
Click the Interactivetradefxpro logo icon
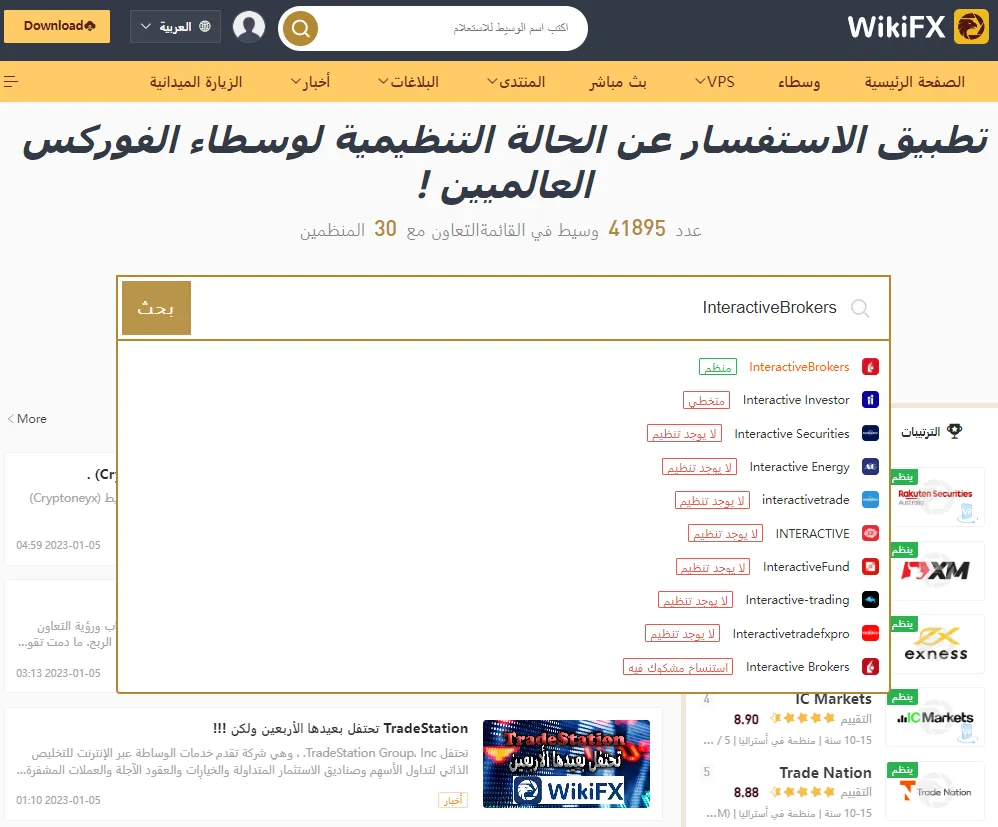point(870,633)
